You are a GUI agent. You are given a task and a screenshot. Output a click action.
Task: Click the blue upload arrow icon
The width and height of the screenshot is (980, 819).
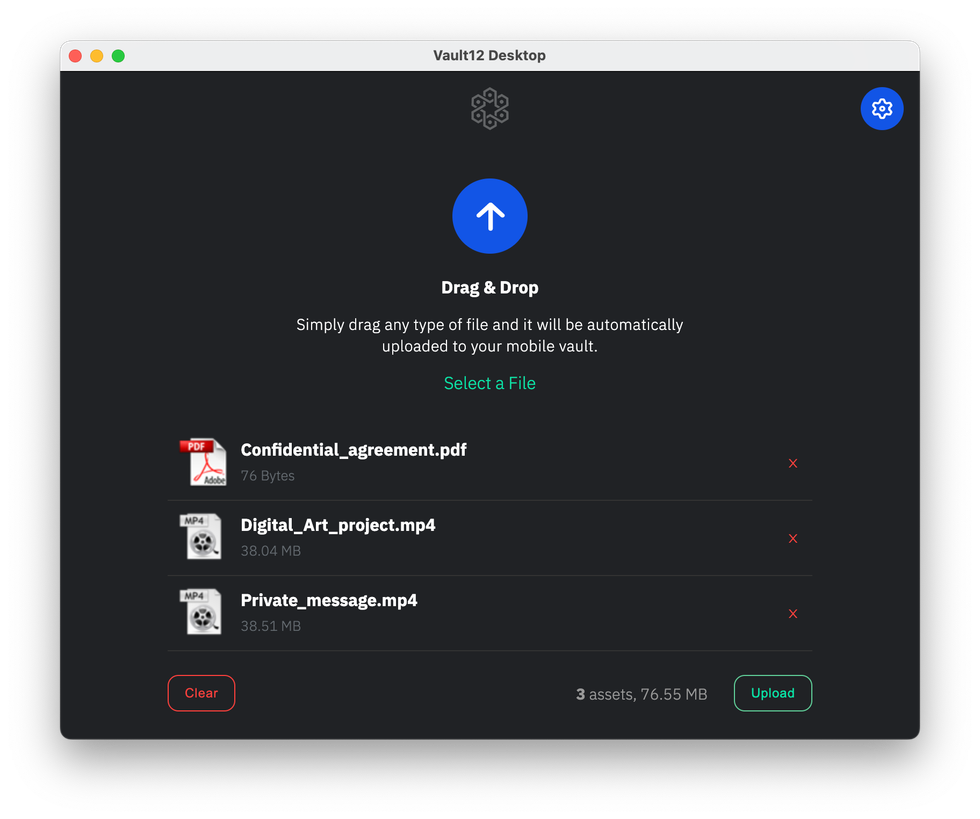tap(490, 216)
